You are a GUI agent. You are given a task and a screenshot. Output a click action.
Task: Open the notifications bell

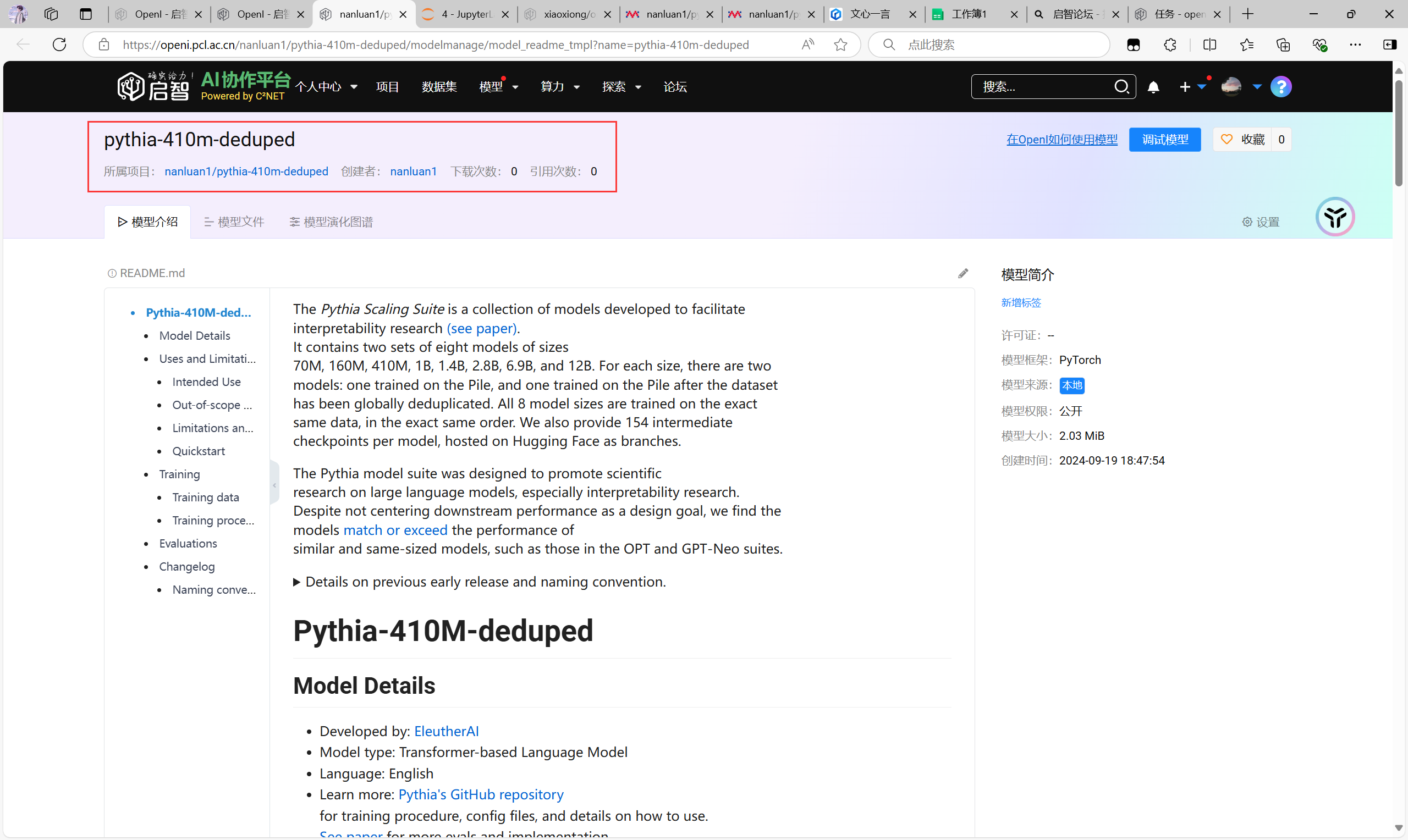coord(1153,87)
